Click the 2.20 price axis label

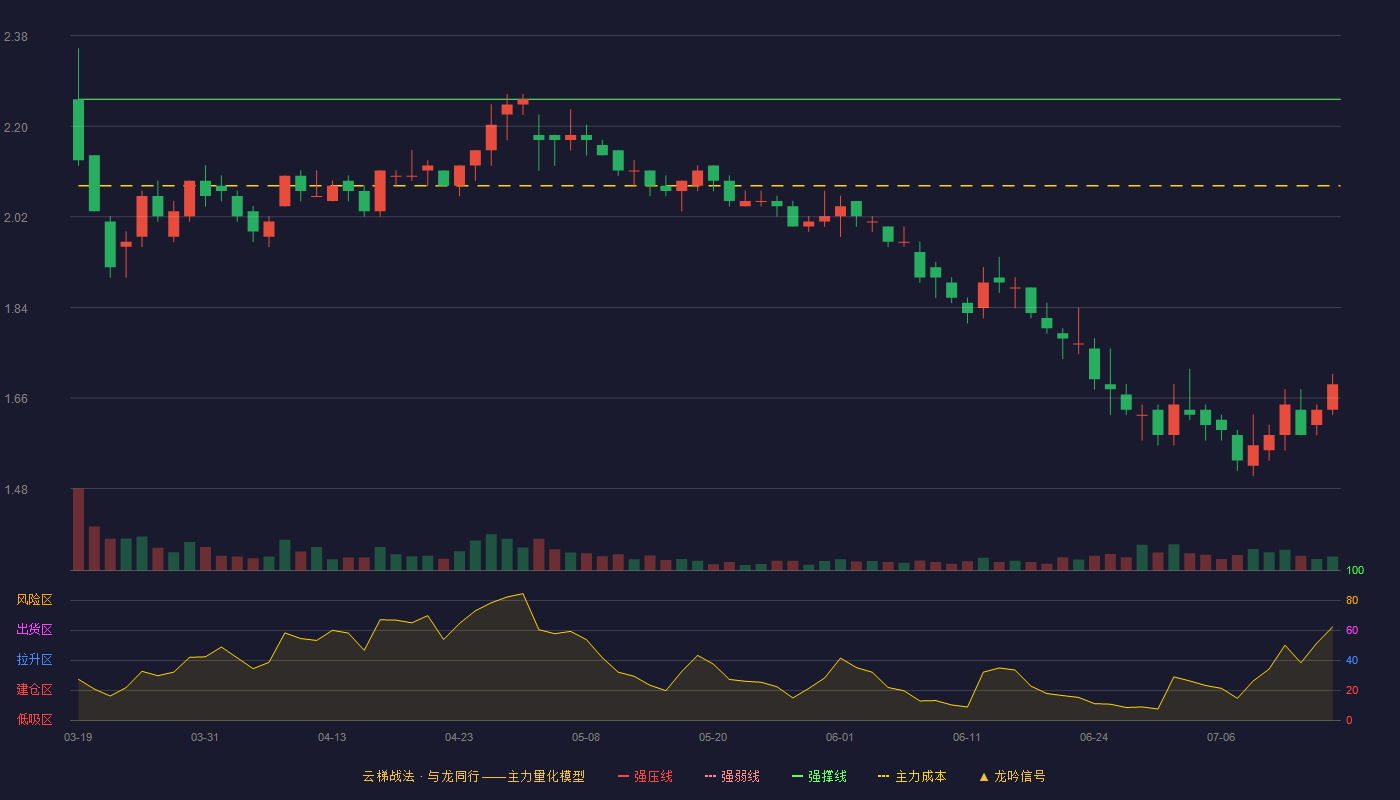point(16,128)
